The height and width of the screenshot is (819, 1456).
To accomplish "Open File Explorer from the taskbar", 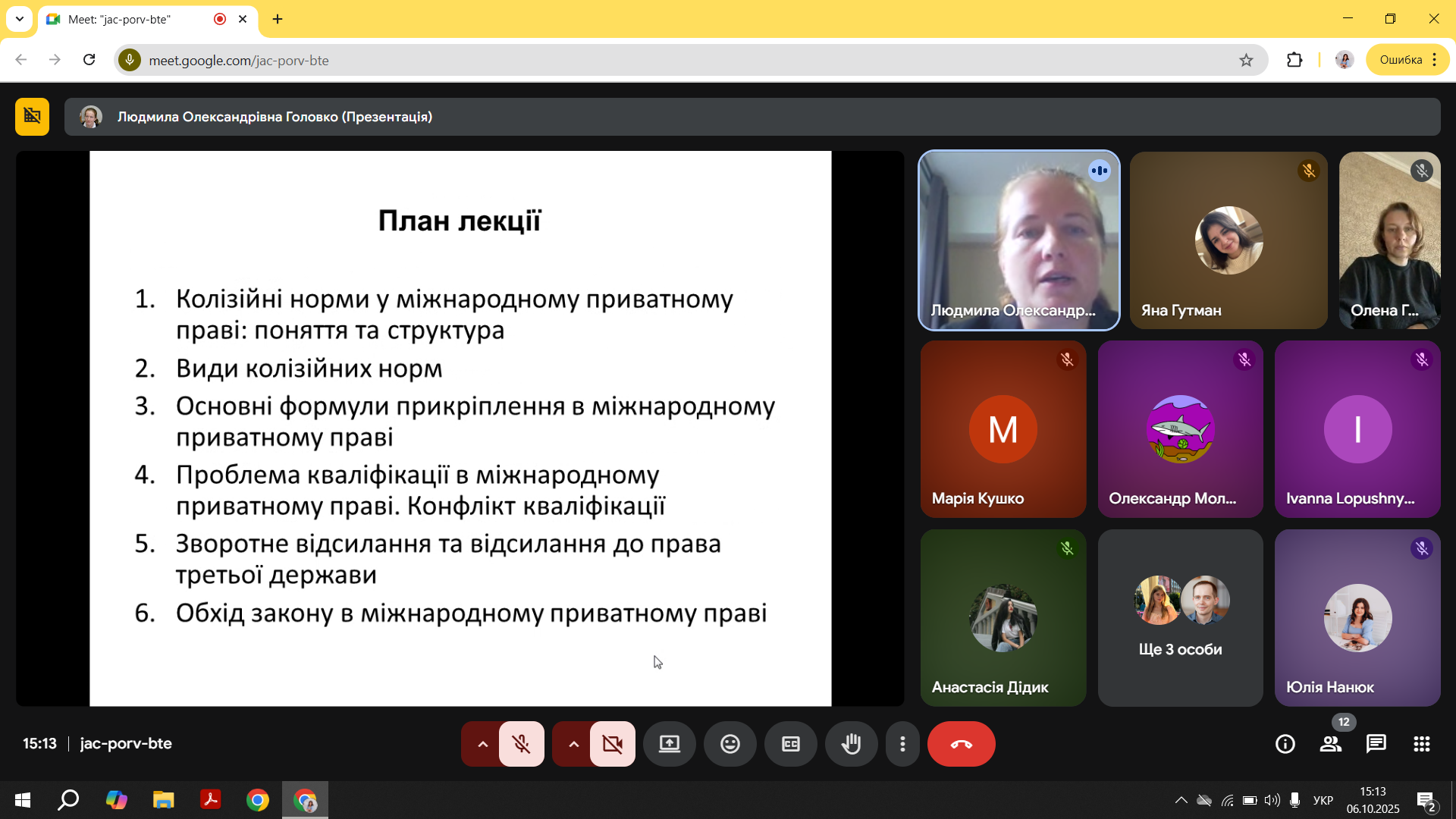I will pos(163,800).
